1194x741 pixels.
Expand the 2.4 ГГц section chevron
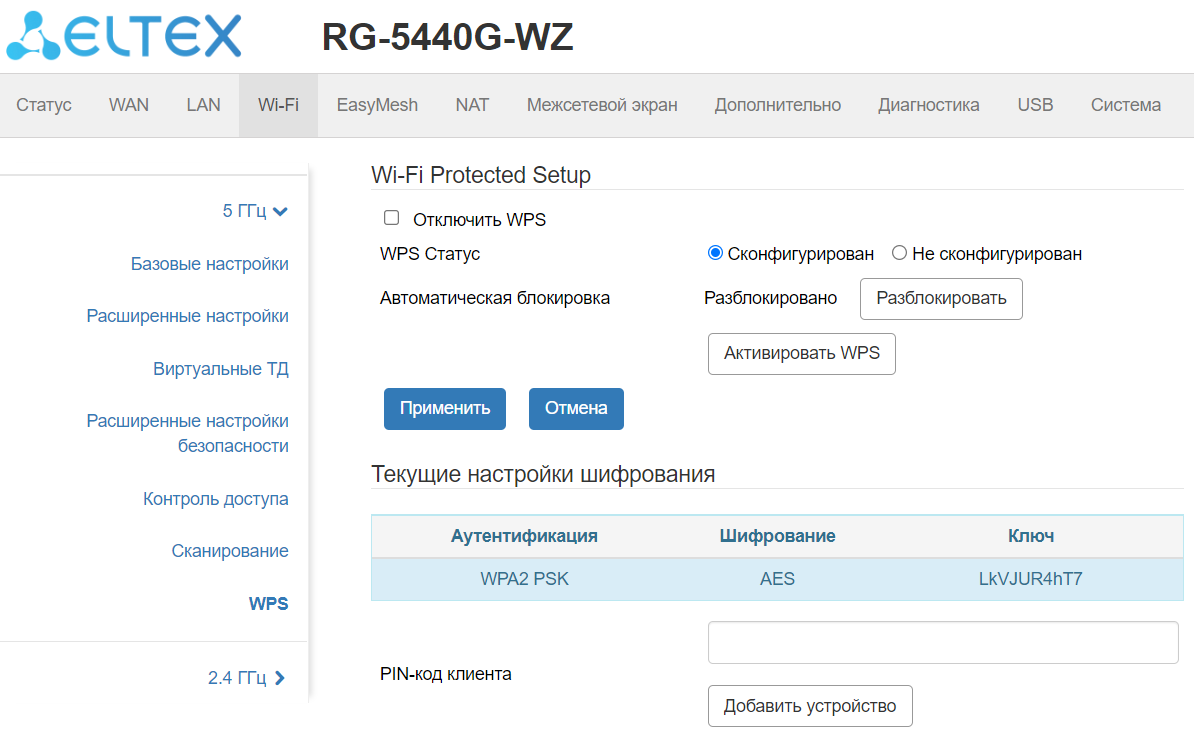[x=280, y=678]
